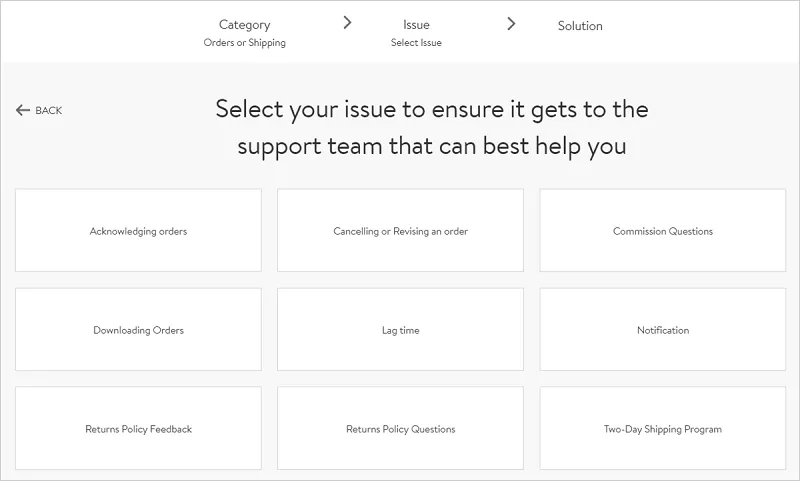Image resolution: width=800 pixels, height=481 pixels.
Task: Click the heading line "Select your issue"
Action: click(431, 109)
